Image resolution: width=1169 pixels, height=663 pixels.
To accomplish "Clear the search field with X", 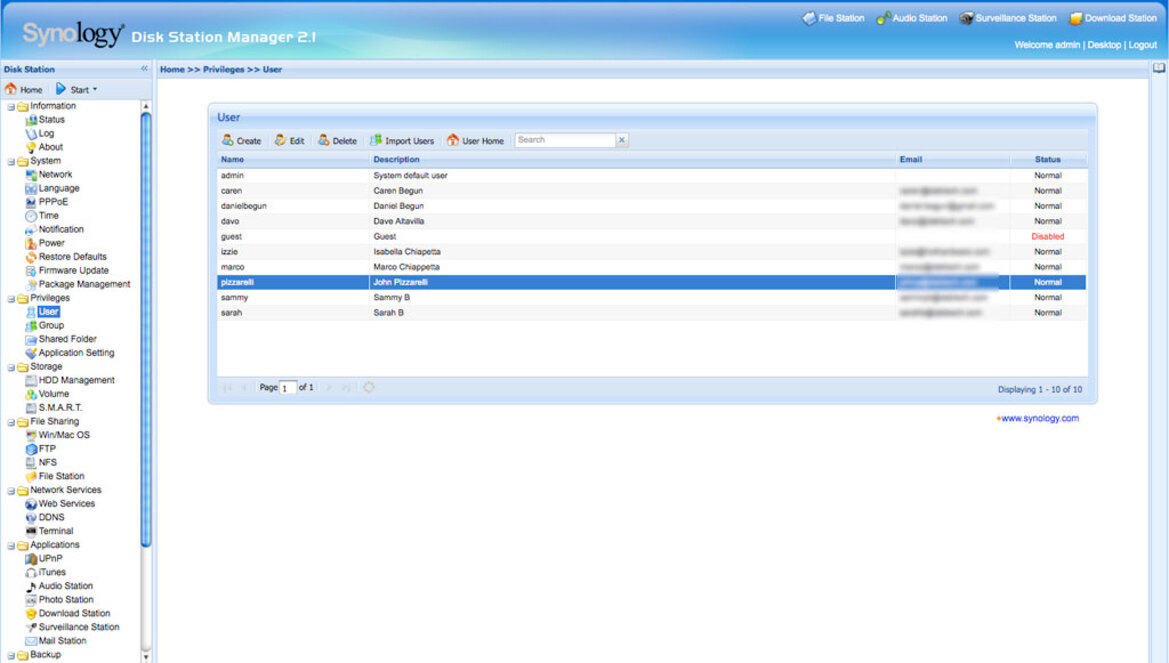I will 622,140.
